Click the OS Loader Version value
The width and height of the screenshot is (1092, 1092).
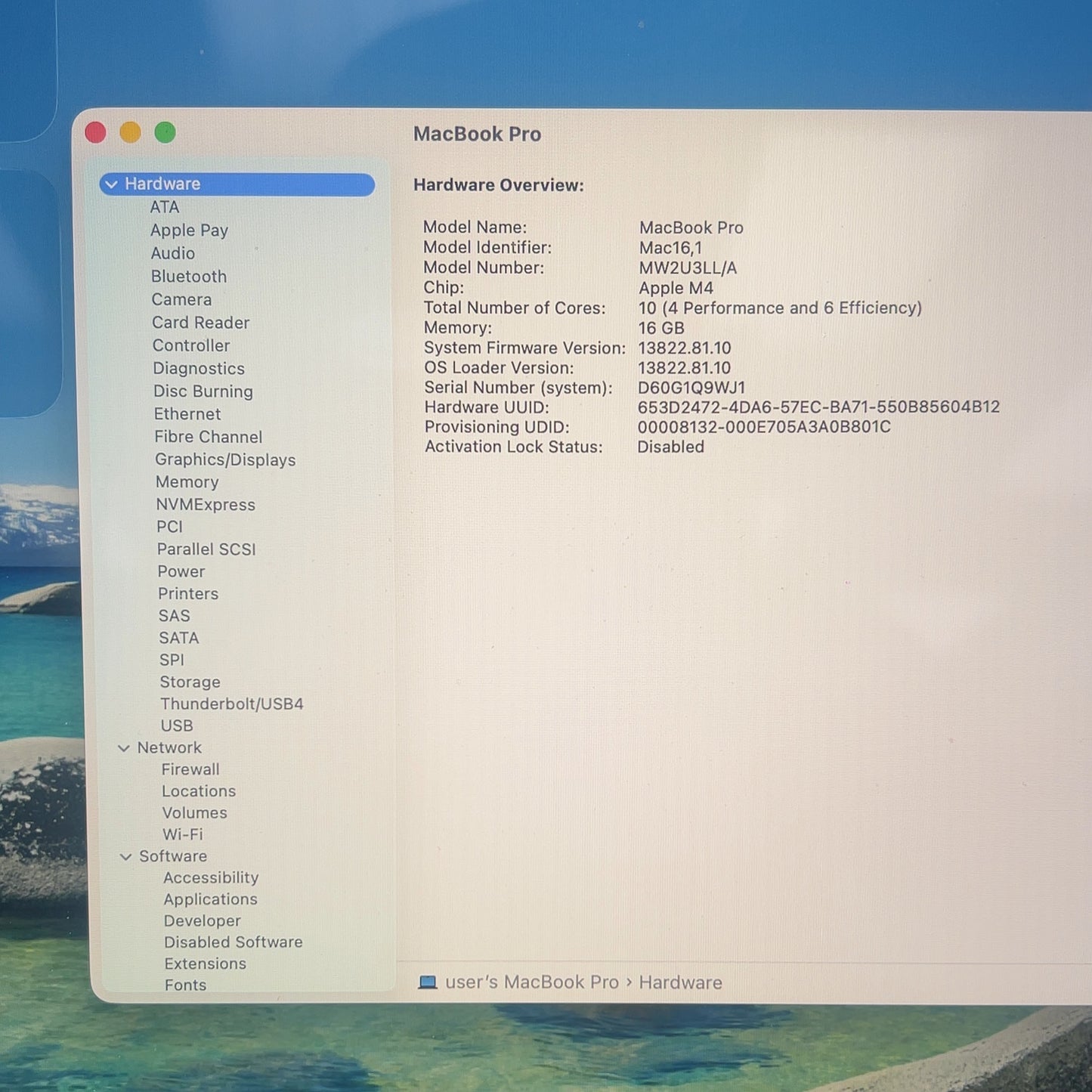(x=685, y=368)
